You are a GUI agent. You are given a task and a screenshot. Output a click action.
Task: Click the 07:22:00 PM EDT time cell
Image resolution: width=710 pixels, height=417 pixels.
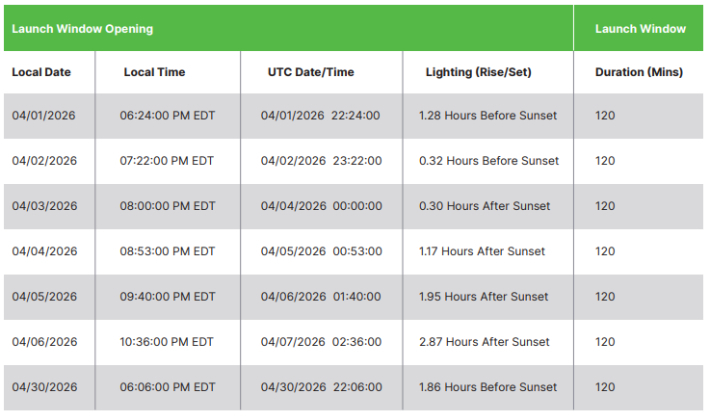[x=167, y=161]
